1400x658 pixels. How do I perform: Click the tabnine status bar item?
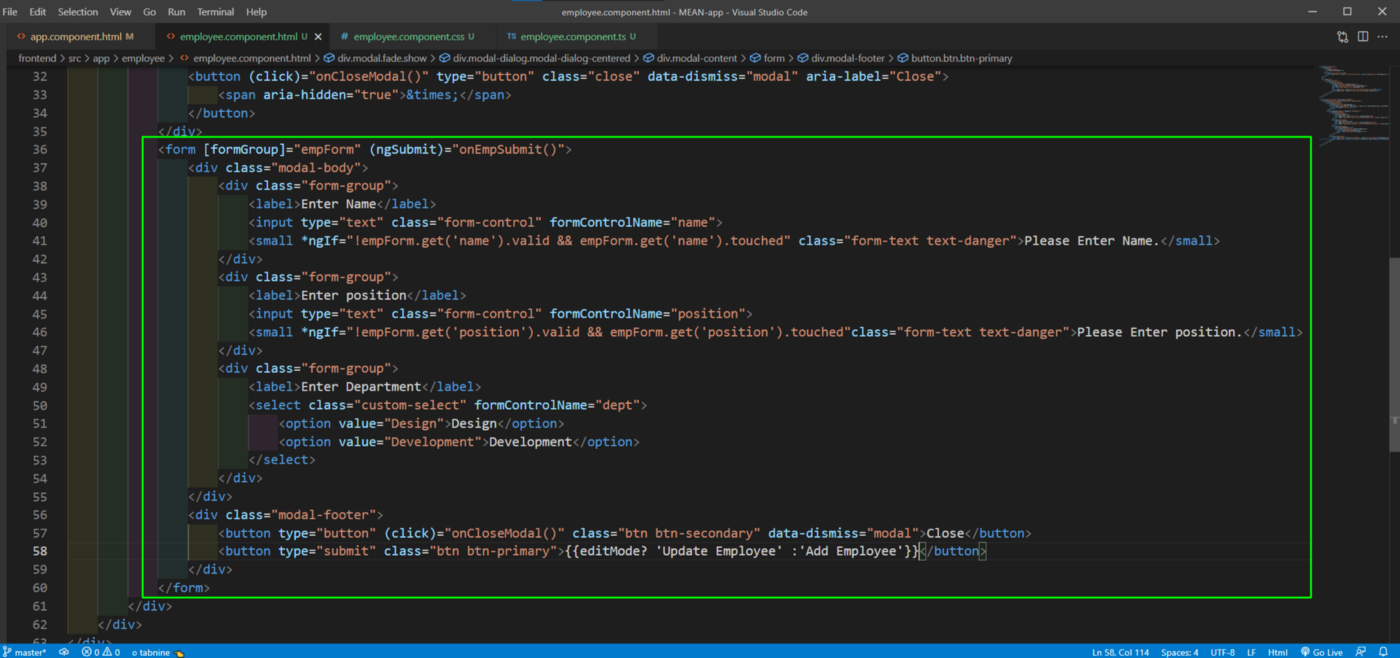[x=158, y=652]
